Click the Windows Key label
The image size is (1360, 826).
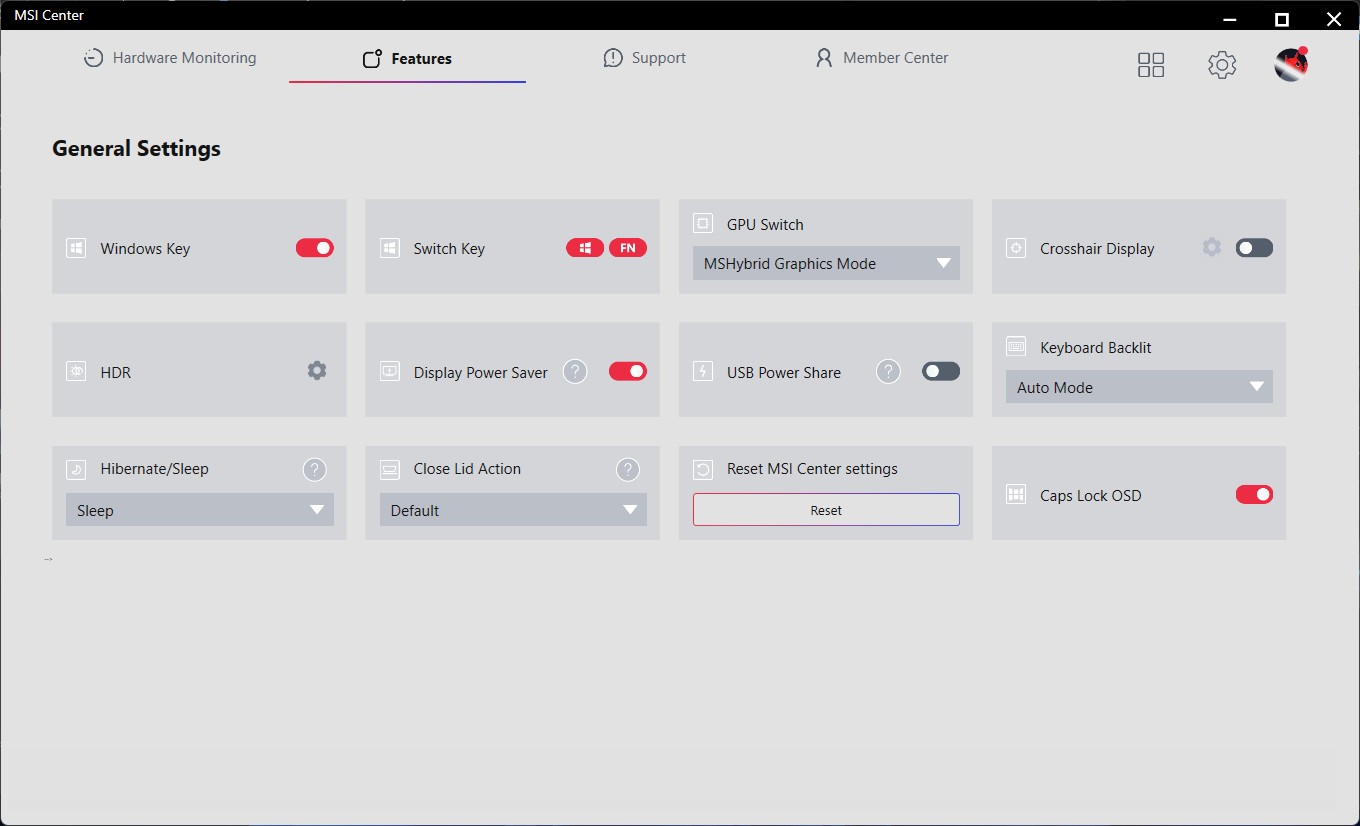145,249
